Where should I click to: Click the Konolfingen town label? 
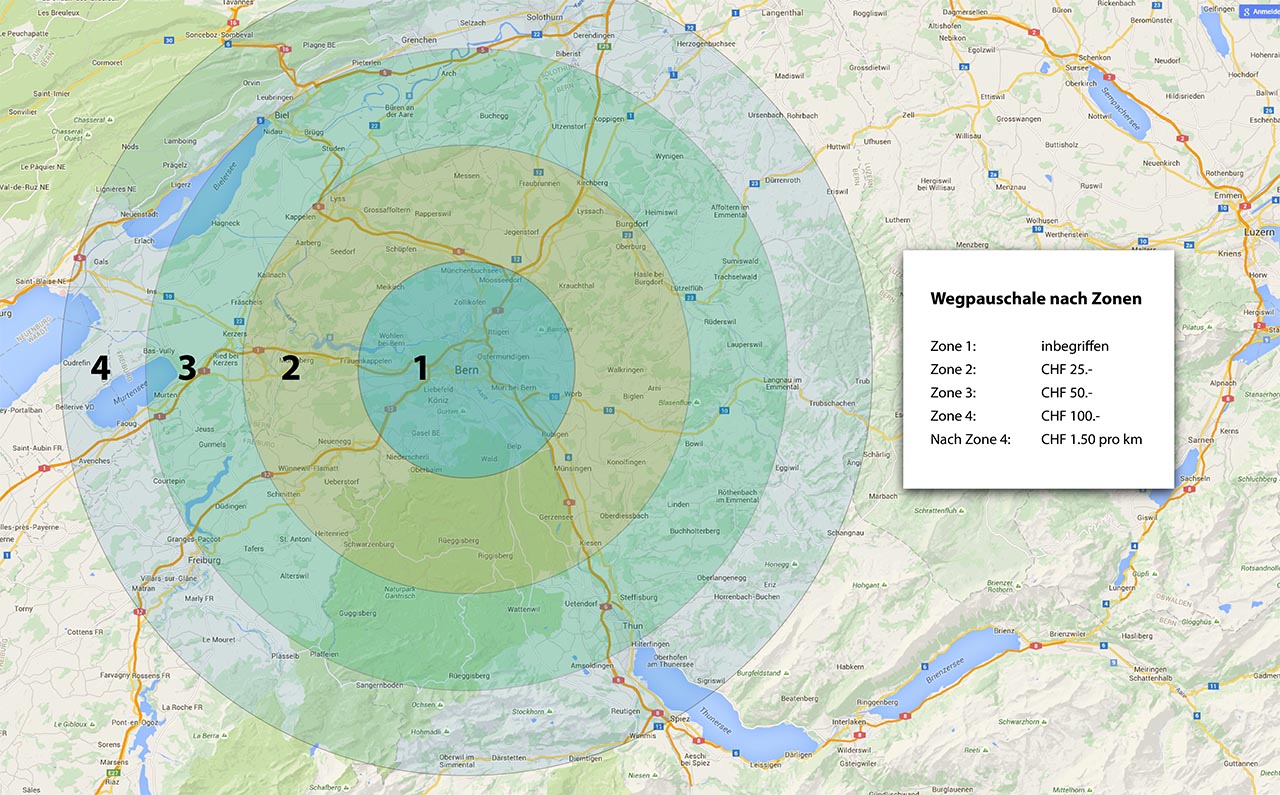(628, 462)
